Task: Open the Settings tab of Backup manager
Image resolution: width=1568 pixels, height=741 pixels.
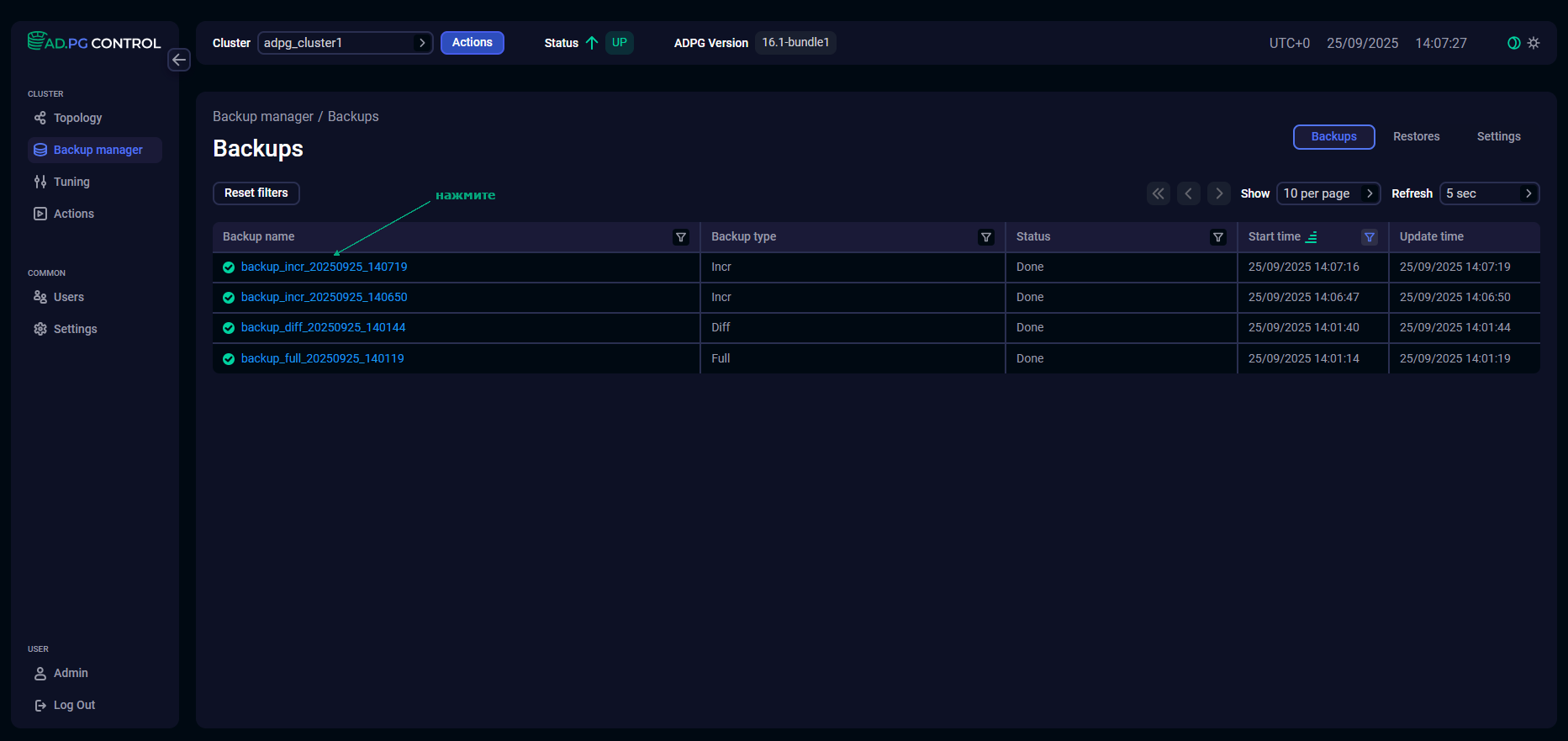Action: tap(1498, 136)
